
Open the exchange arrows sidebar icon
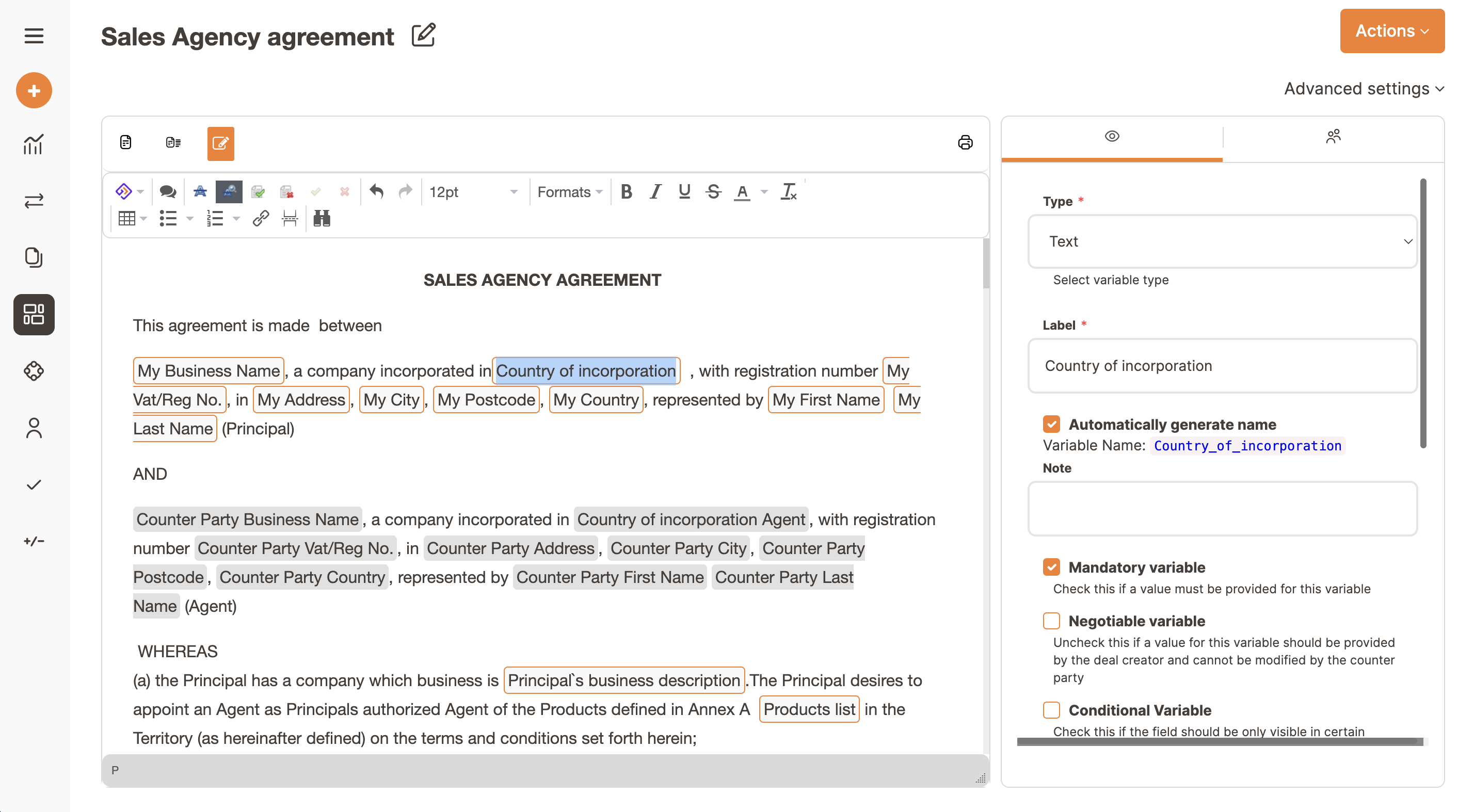(x=34, y=201)
